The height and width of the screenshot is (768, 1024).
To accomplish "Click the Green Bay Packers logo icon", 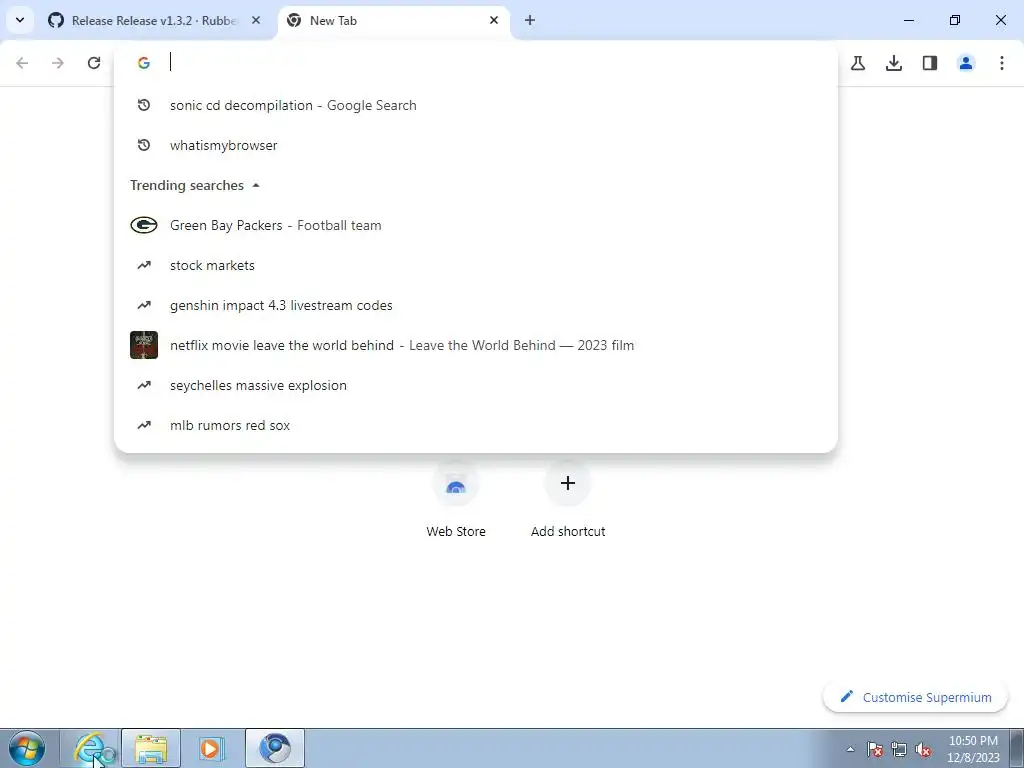I will click(x=144, y=225).
